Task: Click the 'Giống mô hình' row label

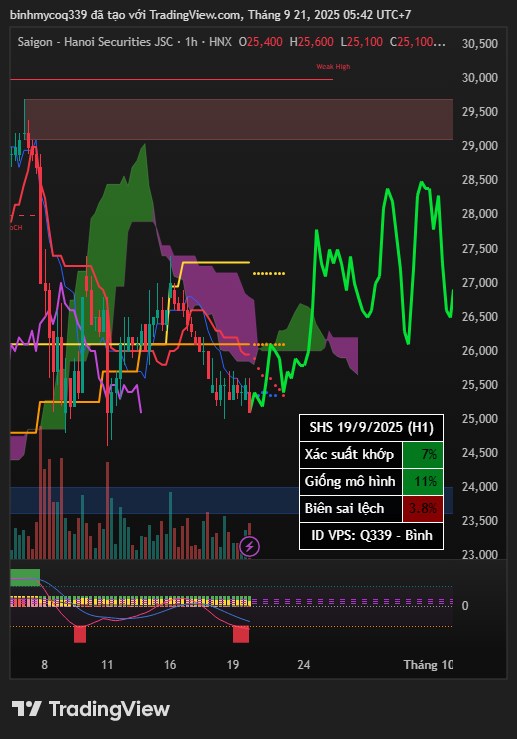Action: [x=351, y=482]
